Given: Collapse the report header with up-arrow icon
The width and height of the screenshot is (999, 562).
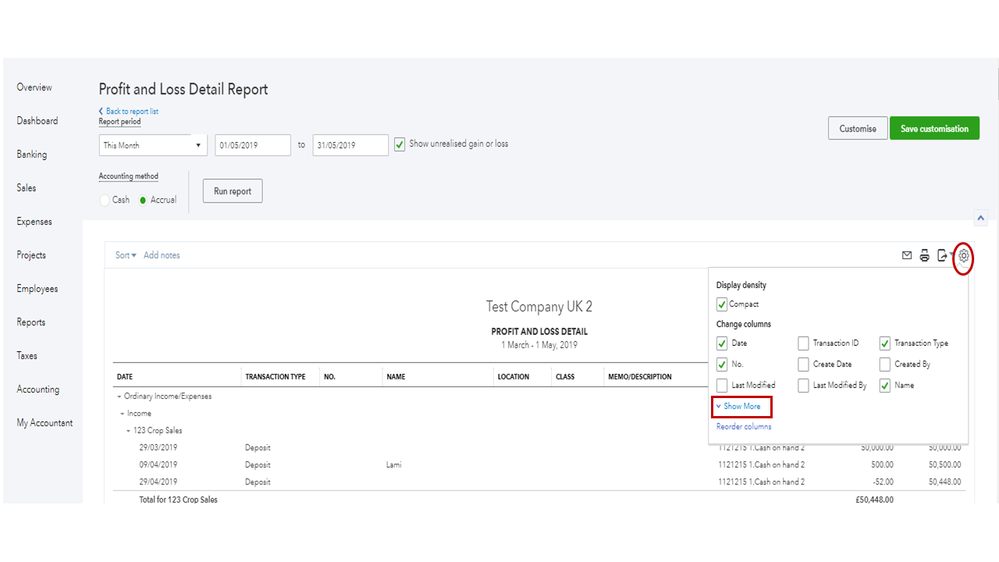Looking at the screenshot, I should pyautogui.click(x=980, y=218).
